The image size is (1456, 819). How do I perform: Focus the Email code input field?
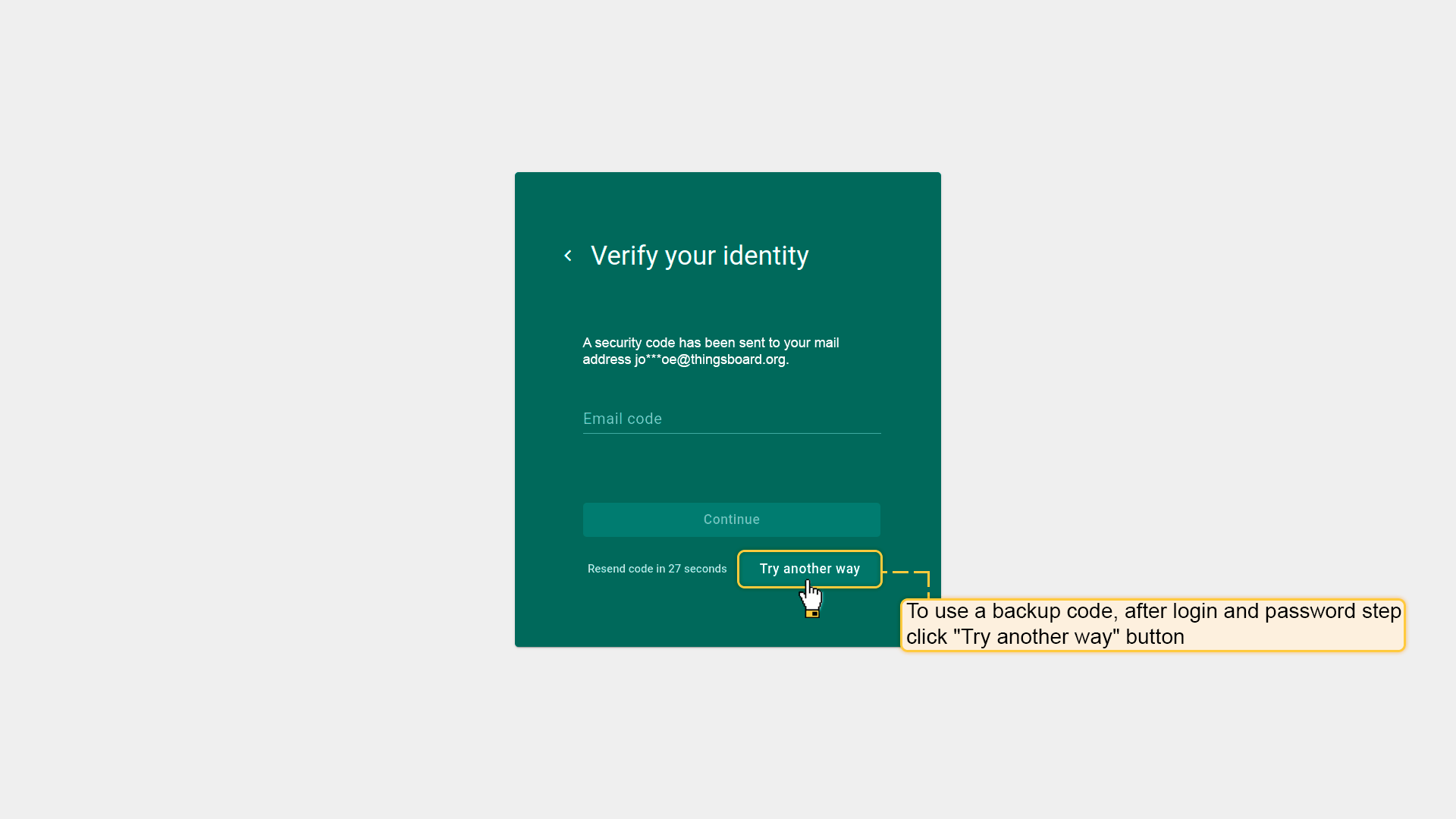coord(731,419)
